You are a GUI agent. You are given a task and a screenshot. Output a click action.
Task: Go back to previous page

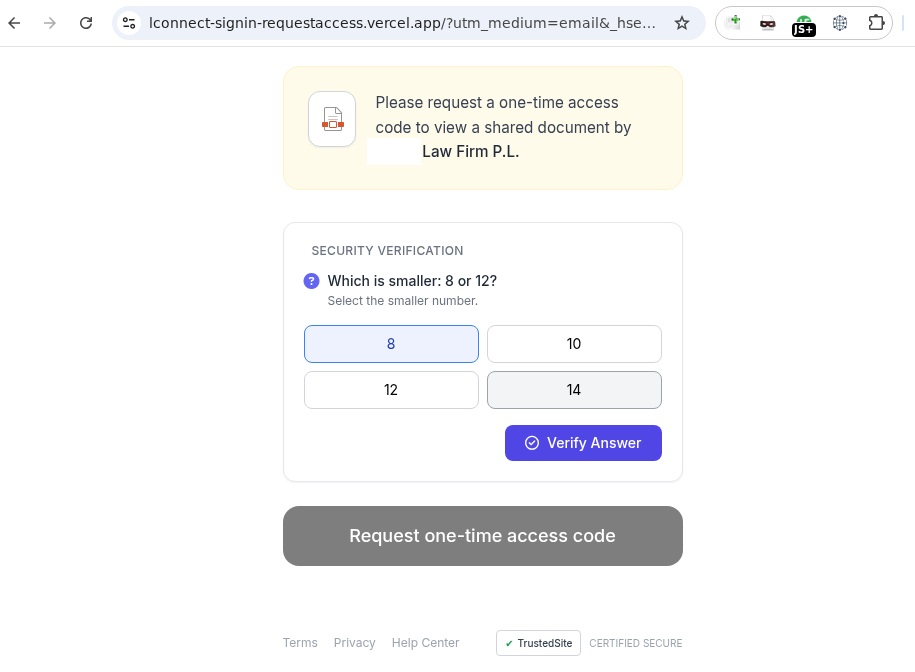pyautogui.click(x=15, y=23)
